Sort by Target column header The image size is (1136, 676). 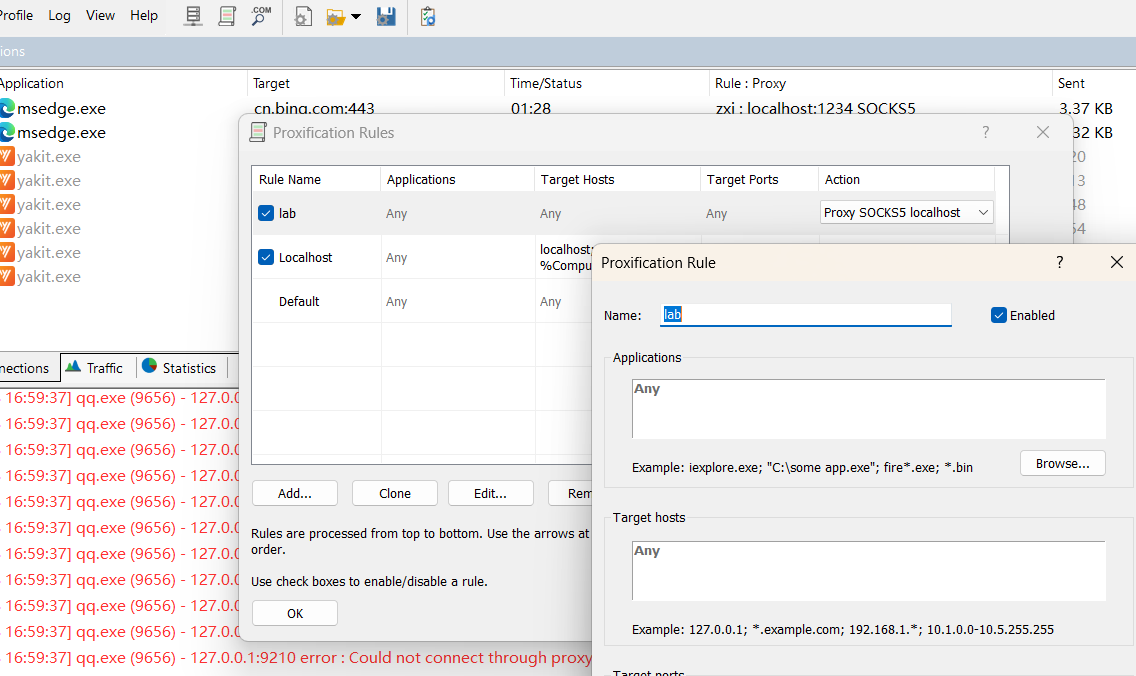pyautogui.click(x=375, y=83)
